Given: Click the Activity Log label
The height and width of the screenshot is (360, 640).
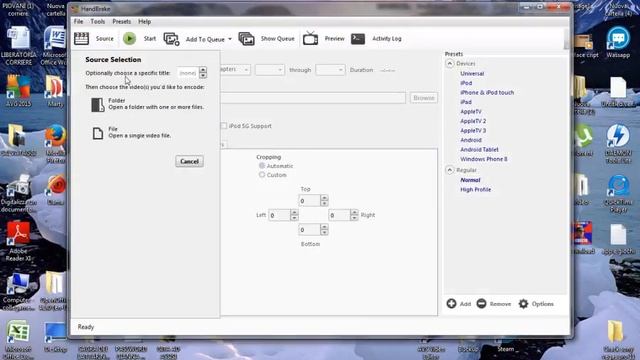Looking at the screenshot, I should (x=387, y=38).
